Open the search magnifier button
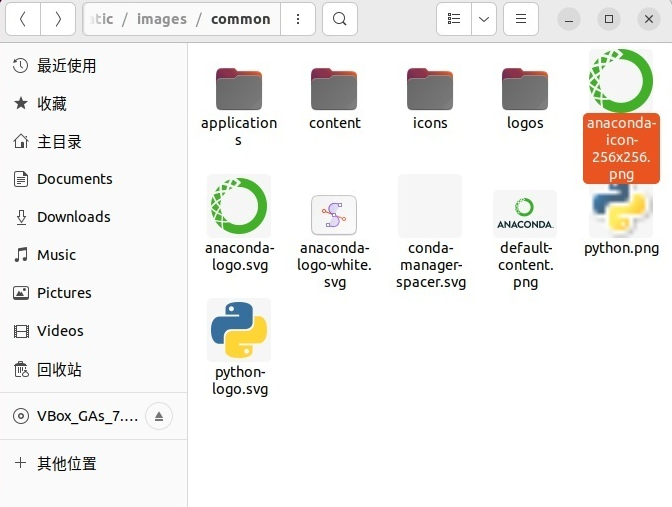Viewport: 672px width, 507px height. [x=340, y=19]
